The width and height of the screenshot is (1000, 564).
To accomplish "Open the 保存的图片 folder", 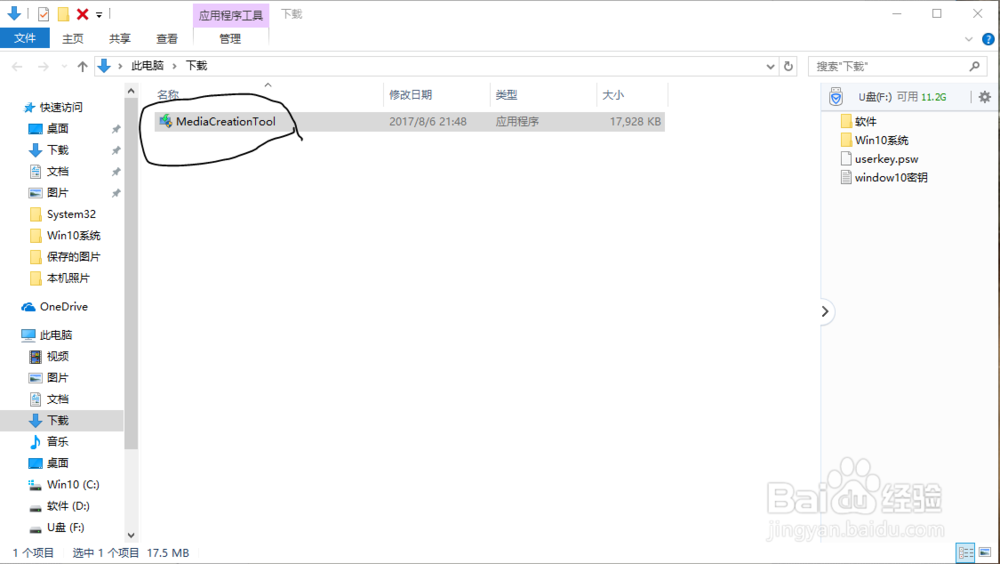I will coord(73,257).
